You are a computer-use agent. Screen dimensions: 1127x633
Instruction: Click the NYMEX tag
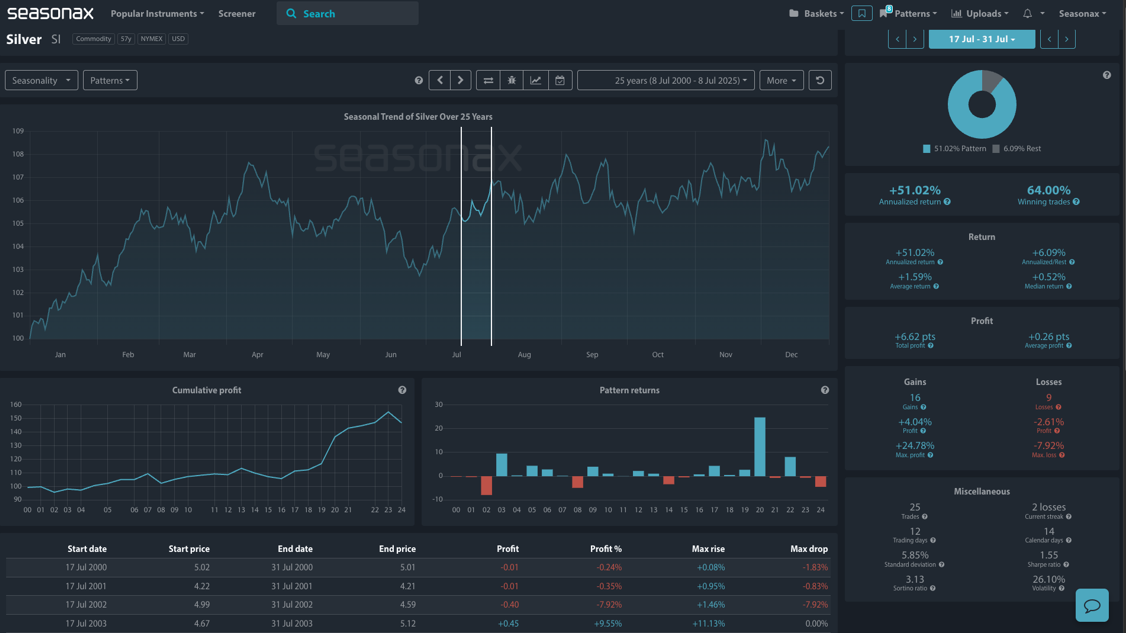151,39
